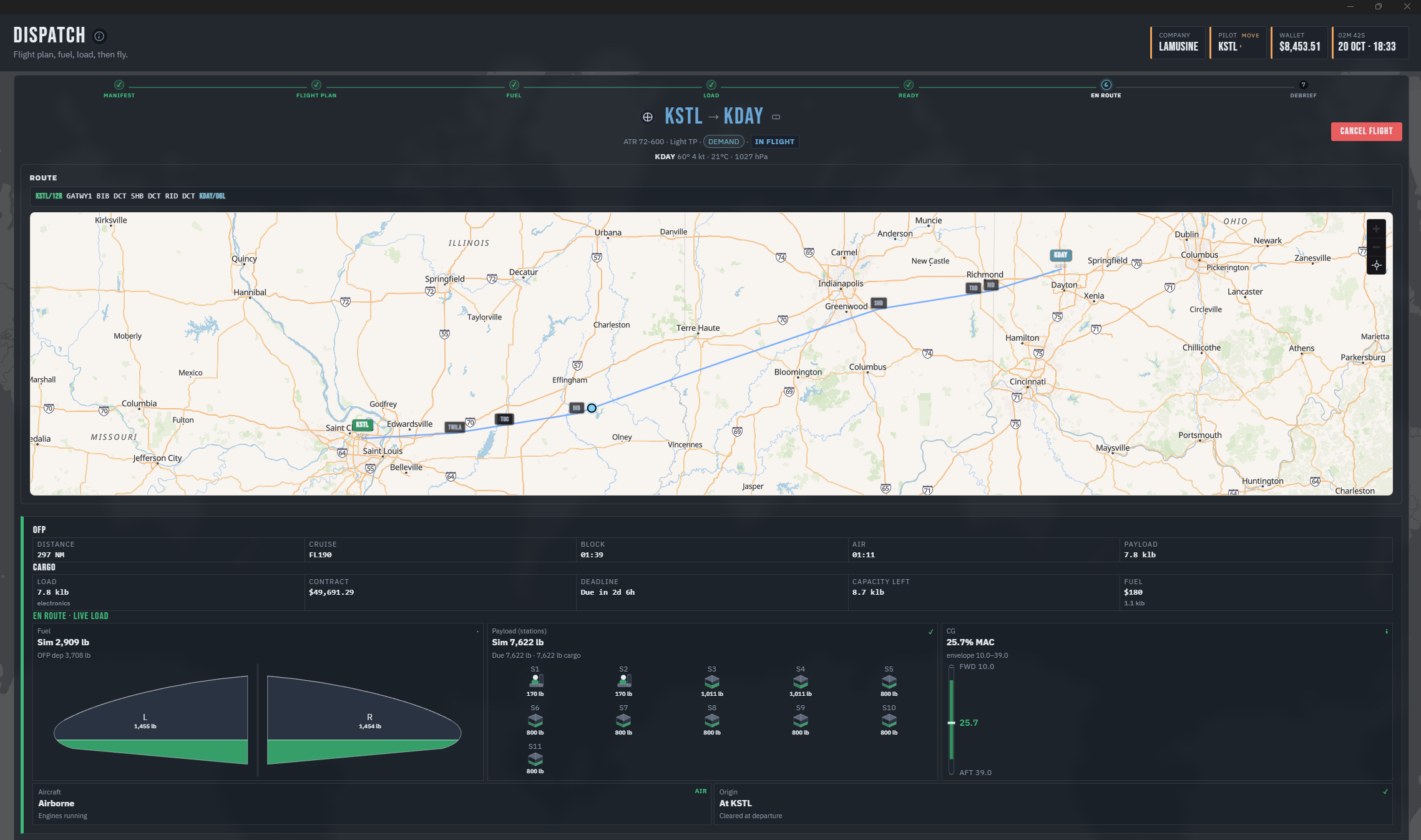The height and width of the screenshot is (840, 1421).
Task: Go to the Manifest step
Action: coord(119,89)
